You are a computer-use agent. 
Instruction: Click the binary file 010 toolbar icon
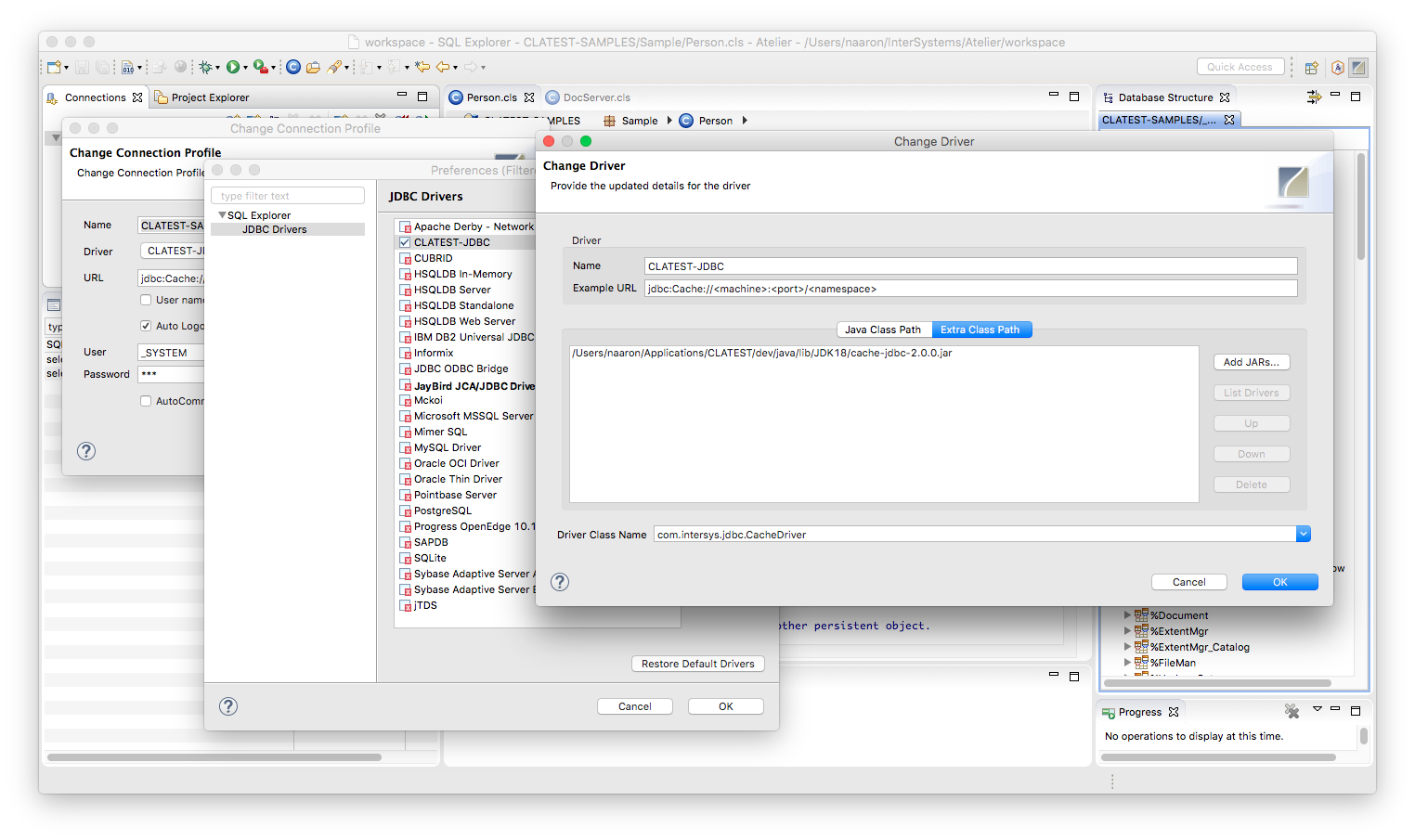coord(128,67)
